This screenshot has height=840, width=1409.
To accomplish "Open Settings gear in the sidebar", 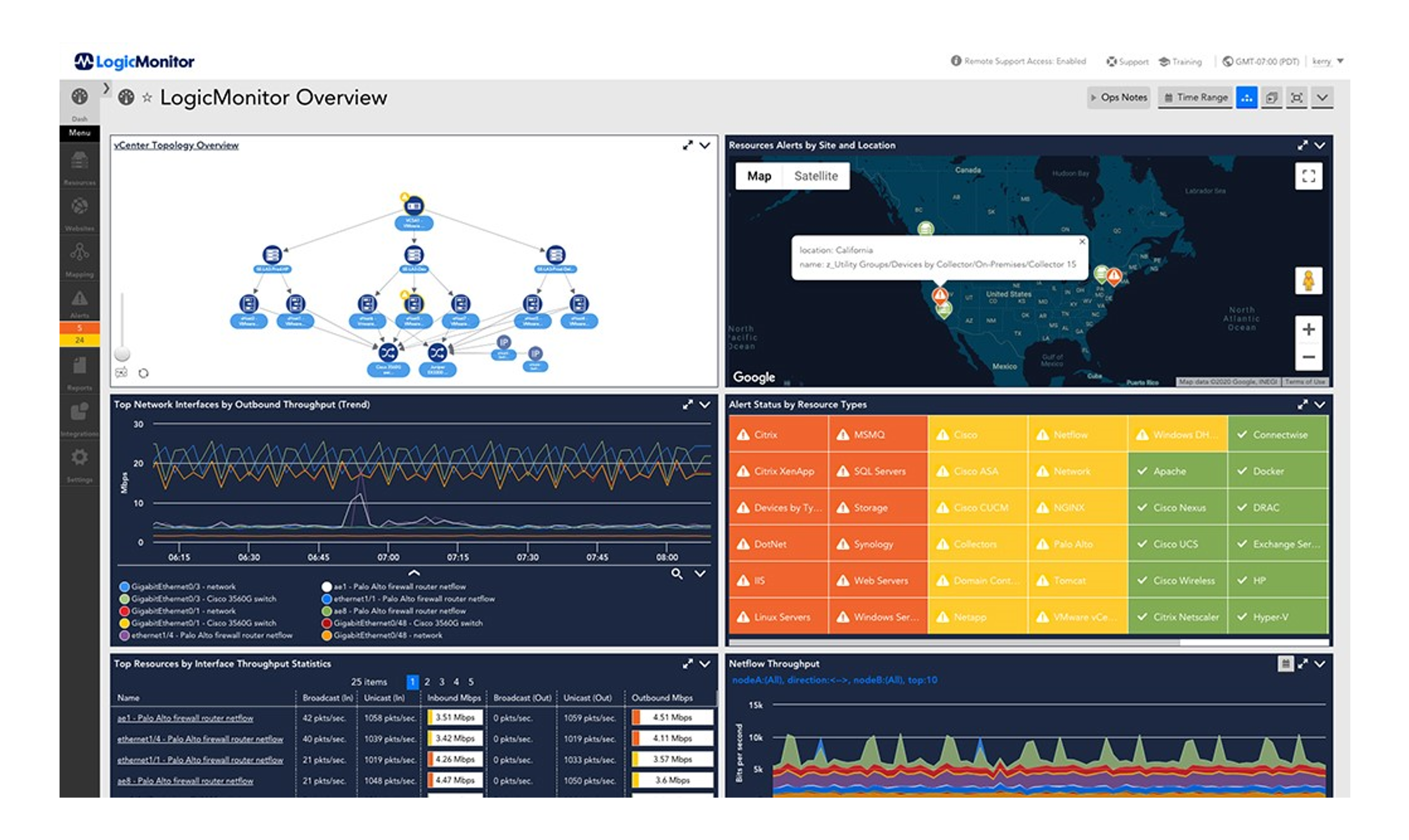I will click(x=79, y=464).
